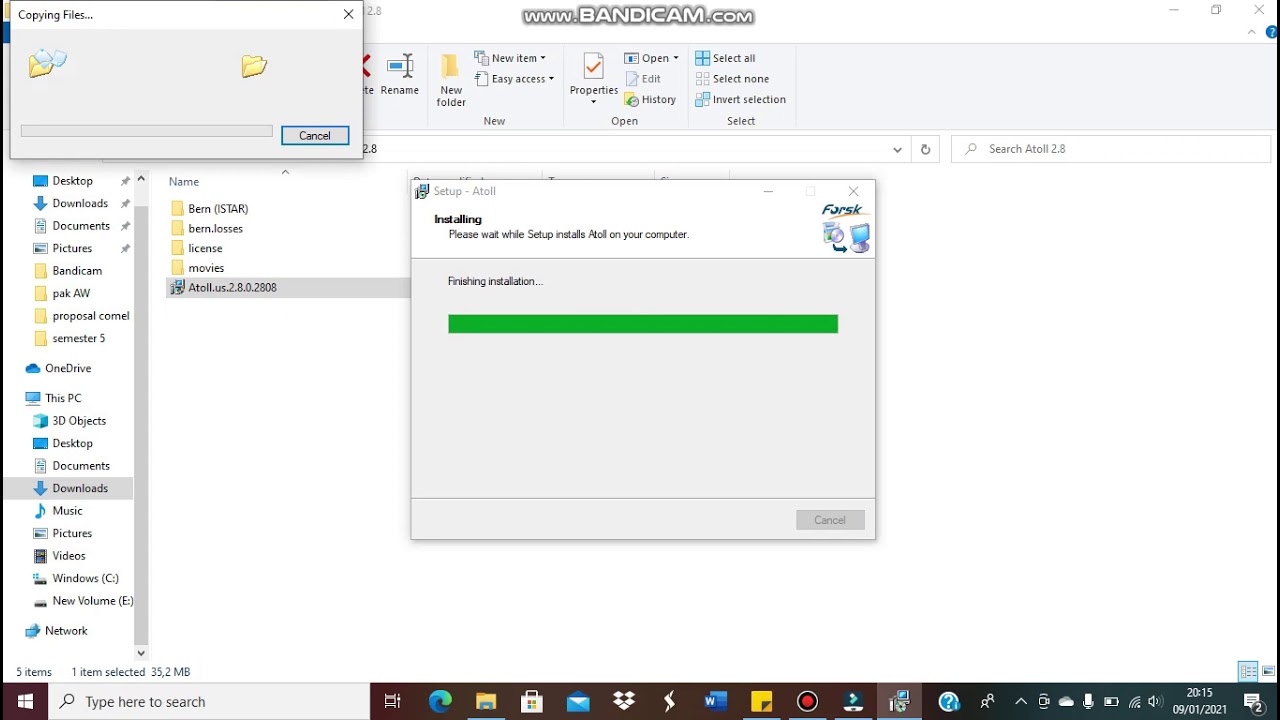The width and height of the screenshot is (1280, 720).
Task: Open Microsoft Store from the taskbar
Action: point(532,701)
